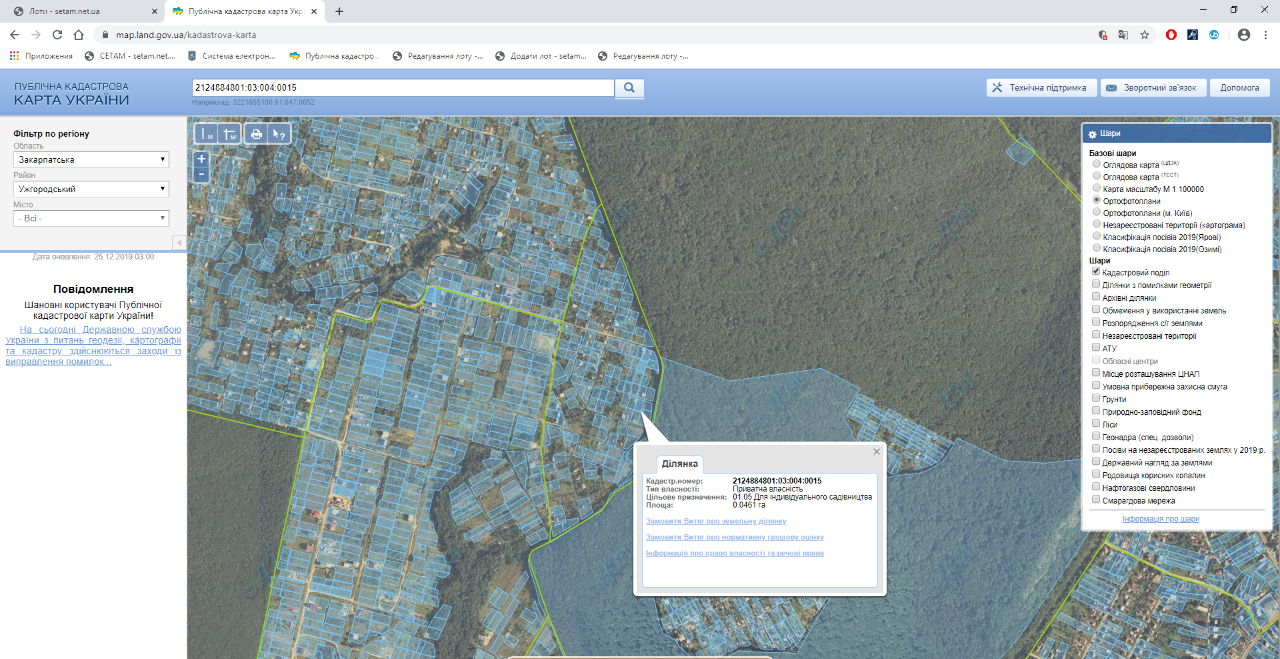Click the cadastral number search field
Viewport: 1280px width, 659px height.
(x=402, y=88)
